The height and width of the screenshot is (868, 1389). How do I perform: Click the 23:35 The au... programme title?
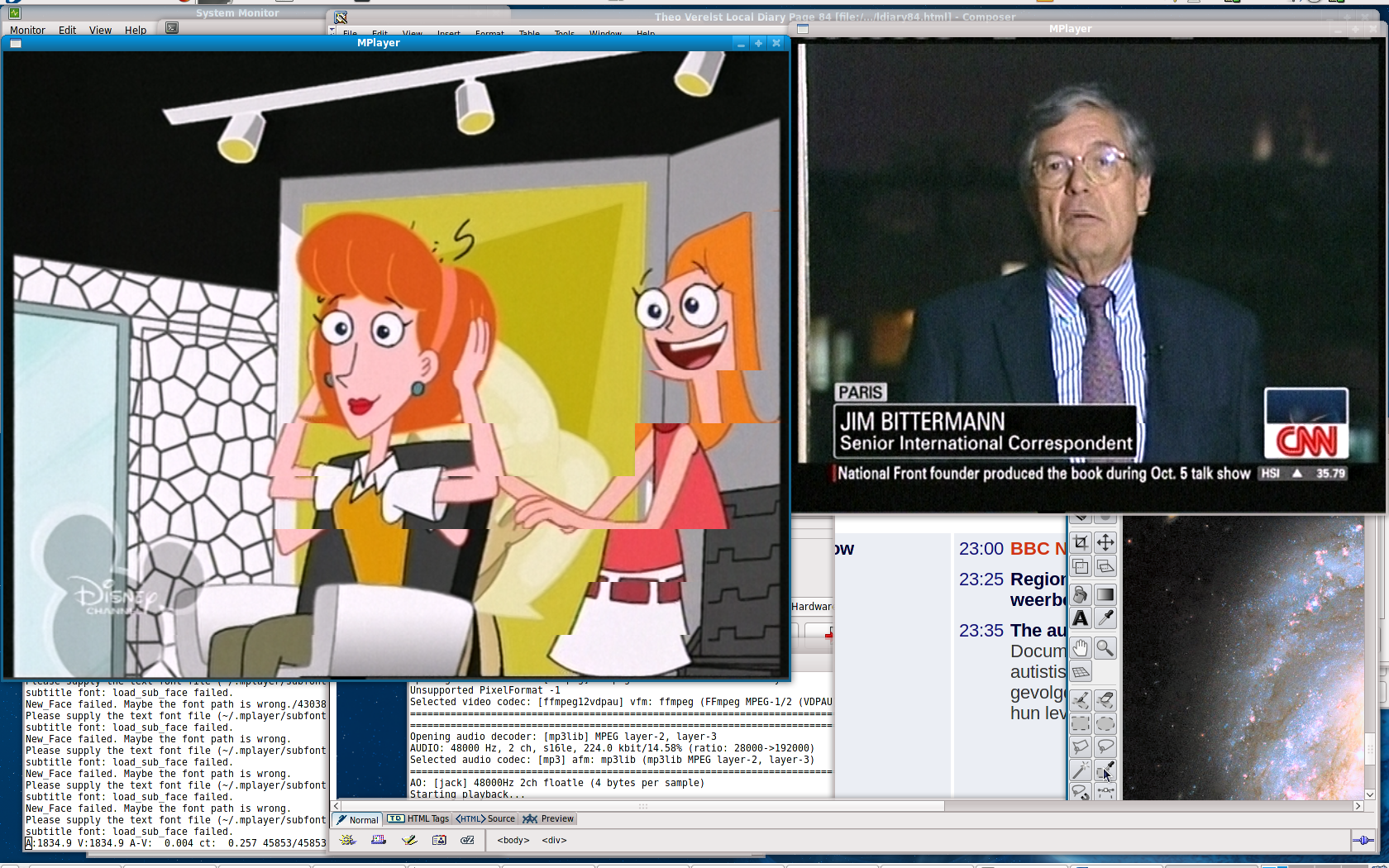click(1038, 631)
